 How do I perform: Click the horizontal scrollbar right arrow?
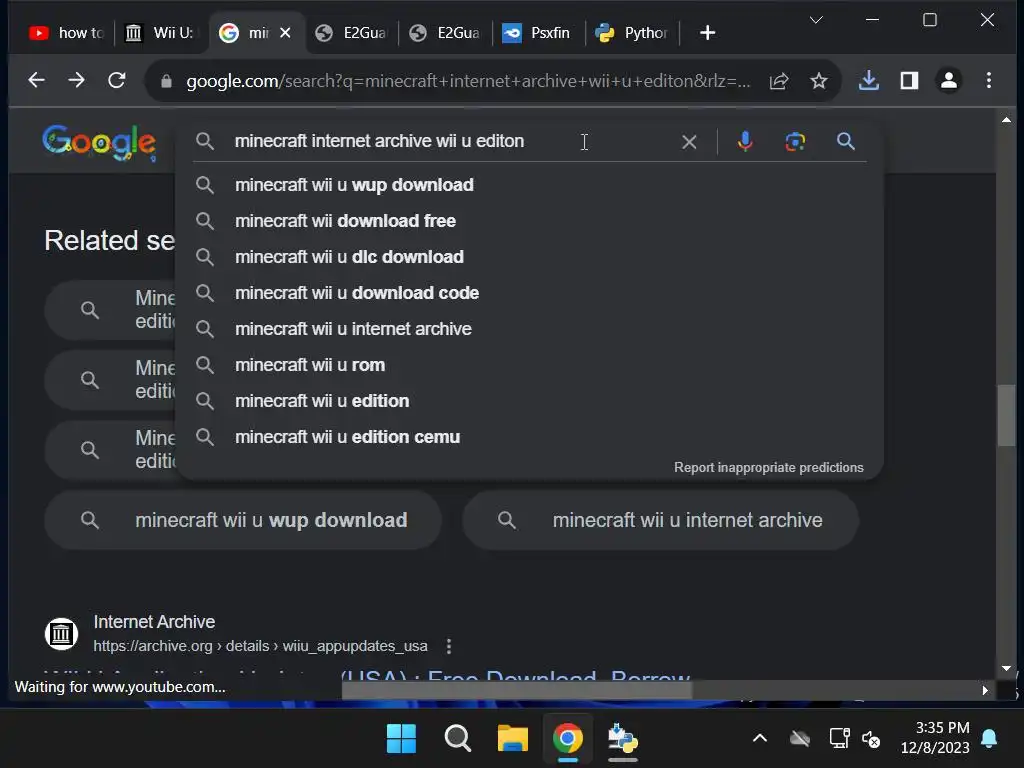point(985,690)
